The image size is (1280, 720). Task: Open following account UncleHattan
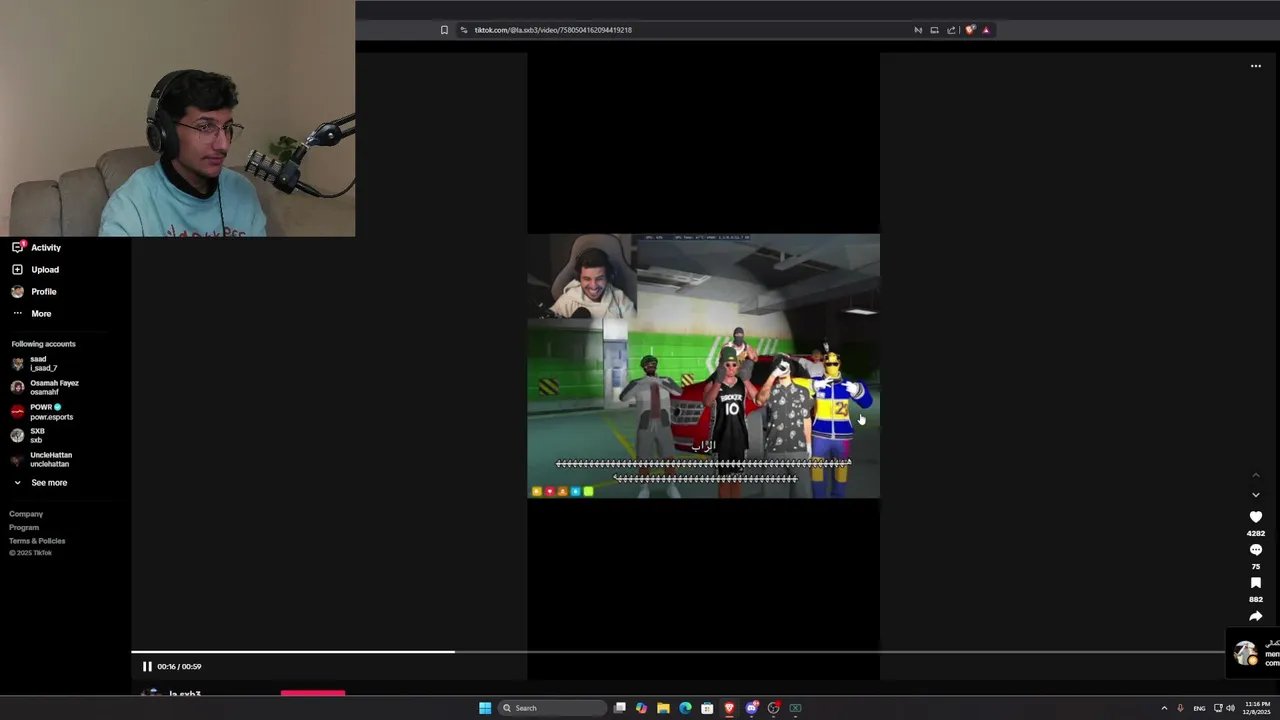click(x=41, y=459)
